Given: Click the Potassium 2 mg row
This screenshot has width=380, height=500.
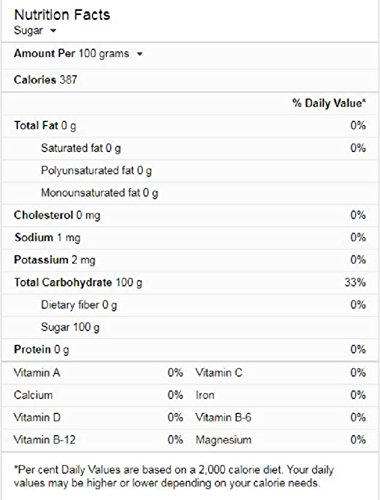Looking at the screenshot, I should coord(190,260).
